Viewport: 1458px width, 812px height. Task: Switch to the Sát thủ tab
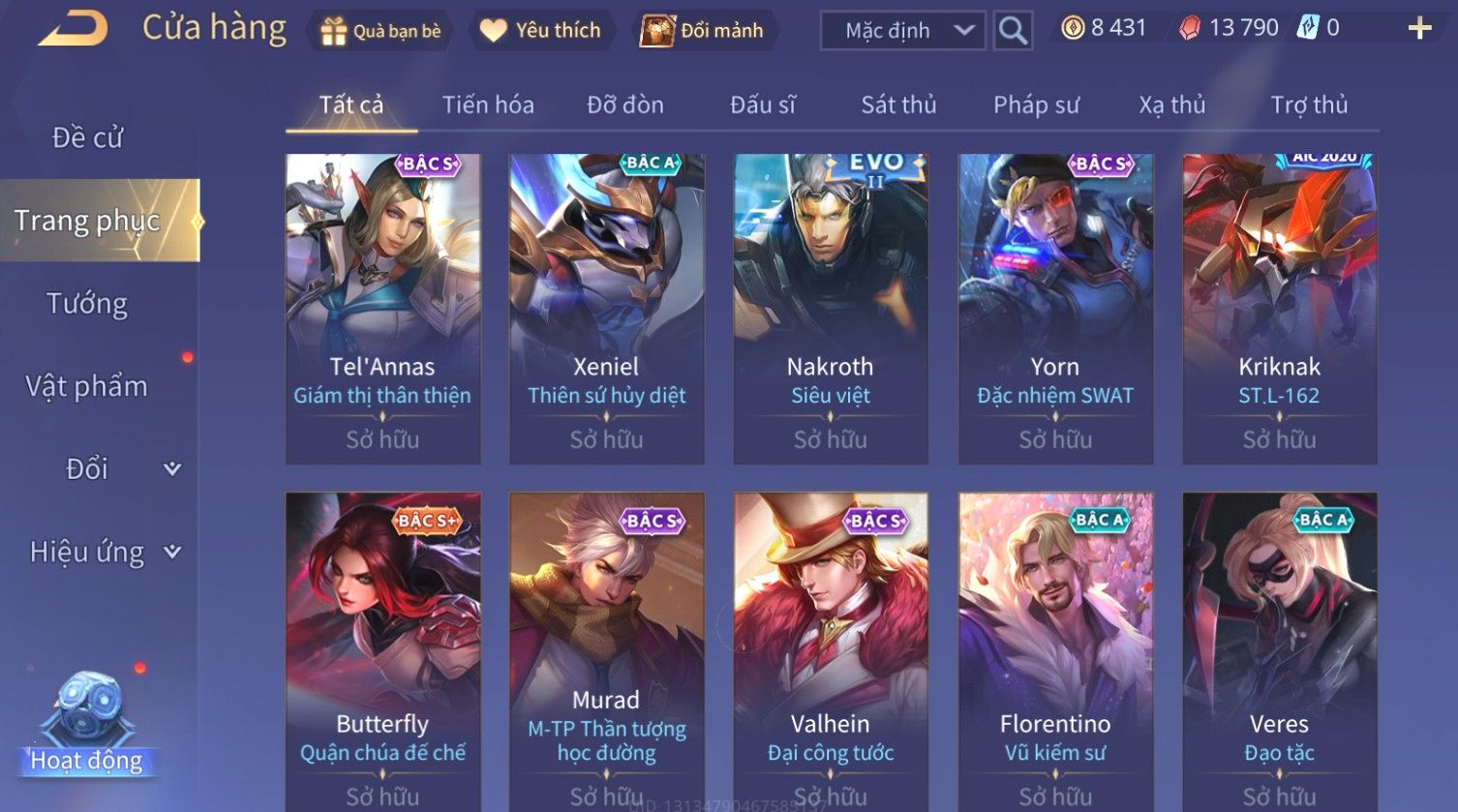coord(898,105)
